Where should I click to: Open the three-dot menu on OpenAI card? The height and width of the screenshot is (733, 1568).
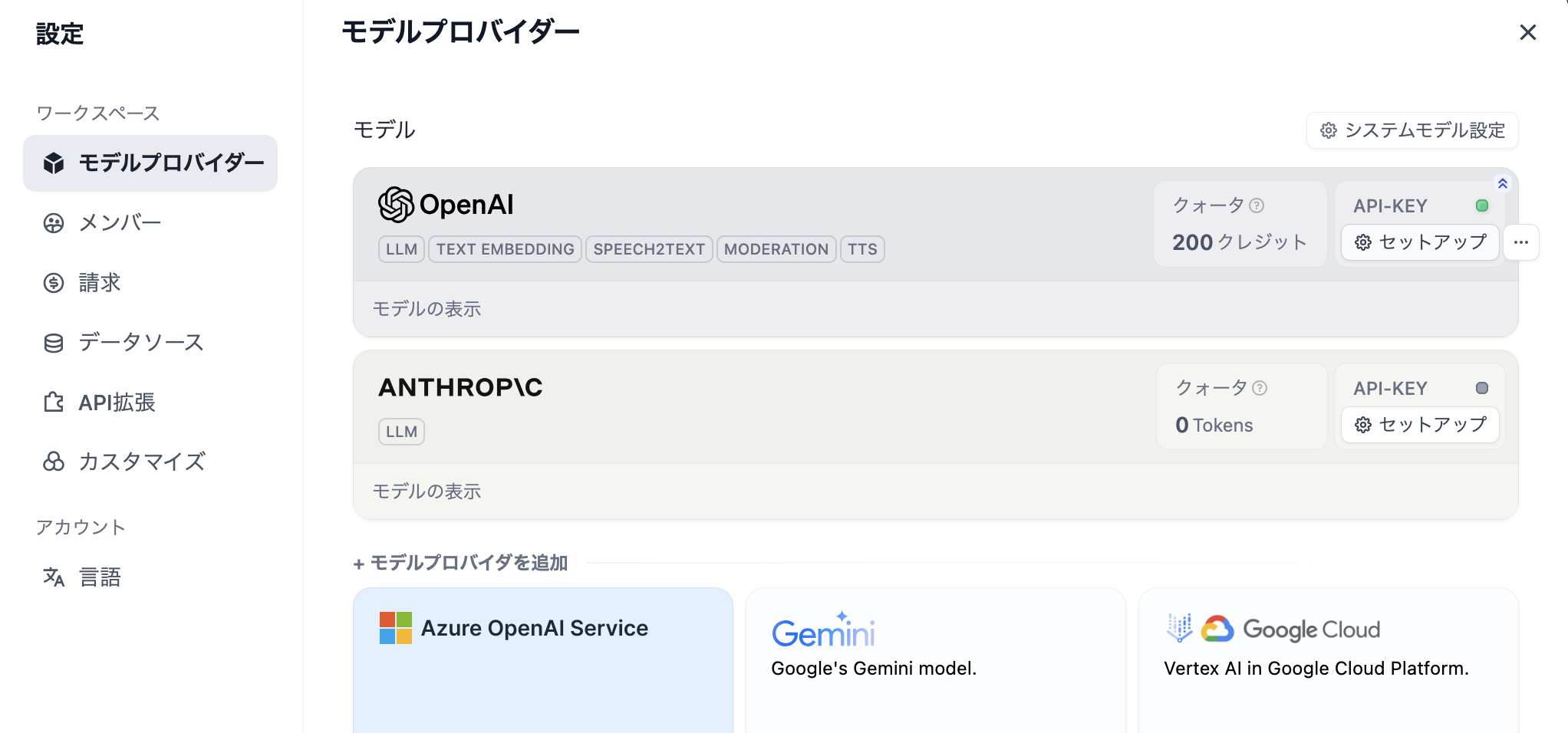[1522, 242]
